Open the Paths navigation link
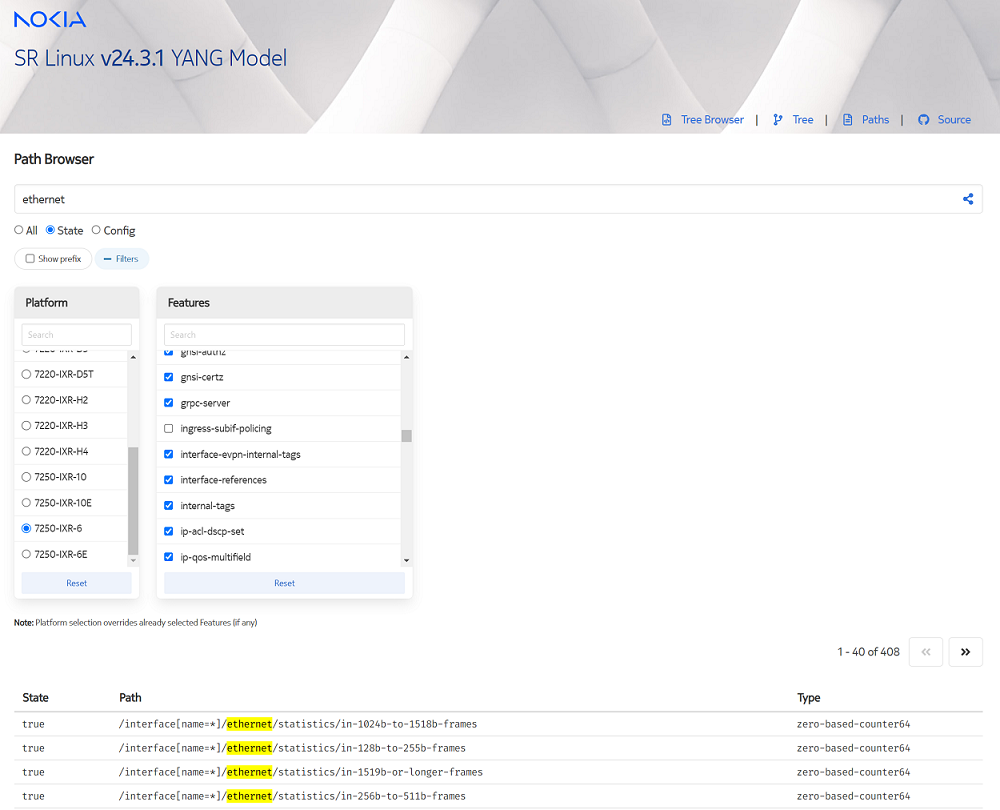 (875, 120)
